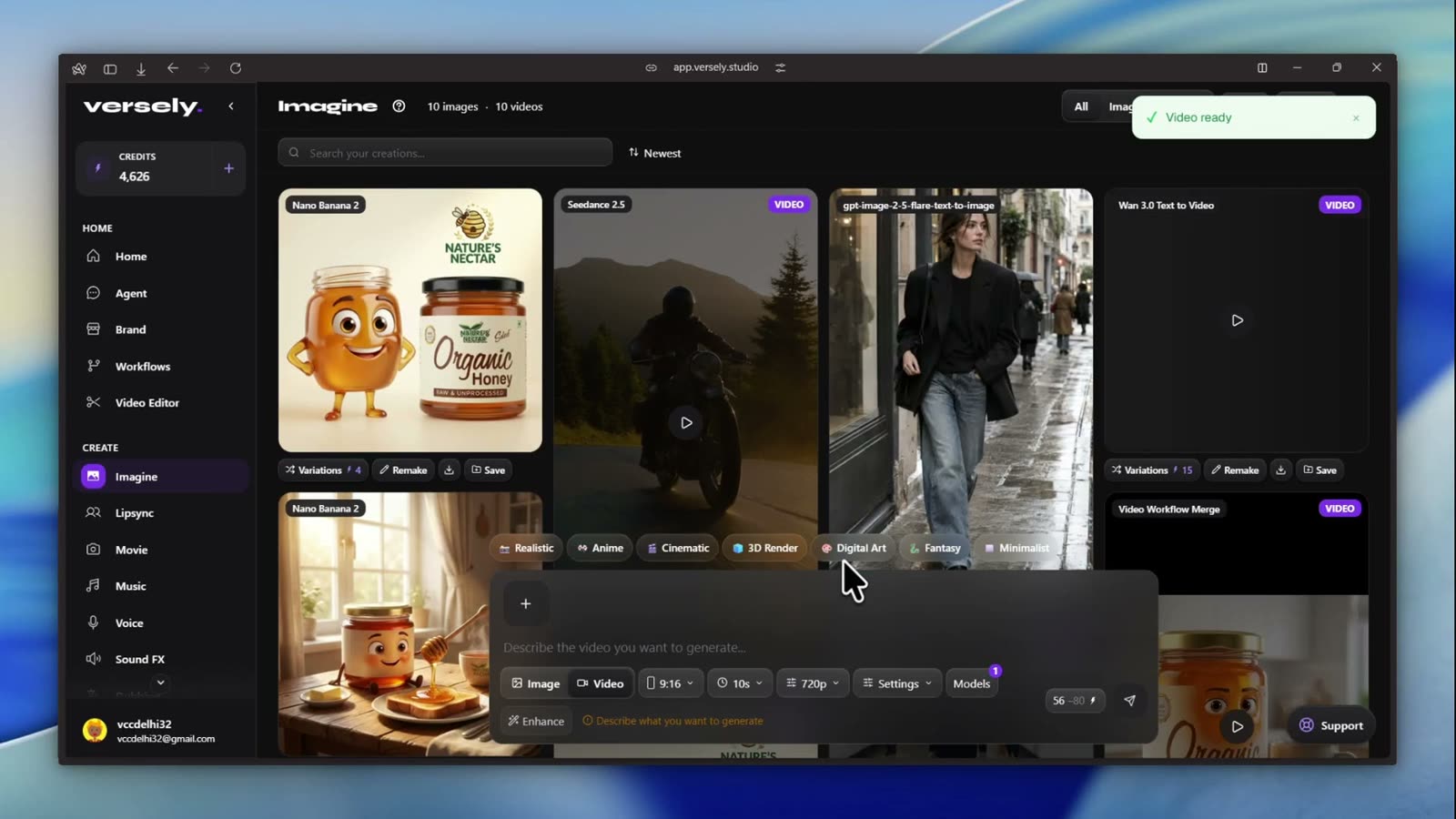Click Enhance to improve the prompt
Screen dimensions: 1456x819
(536, 721)
